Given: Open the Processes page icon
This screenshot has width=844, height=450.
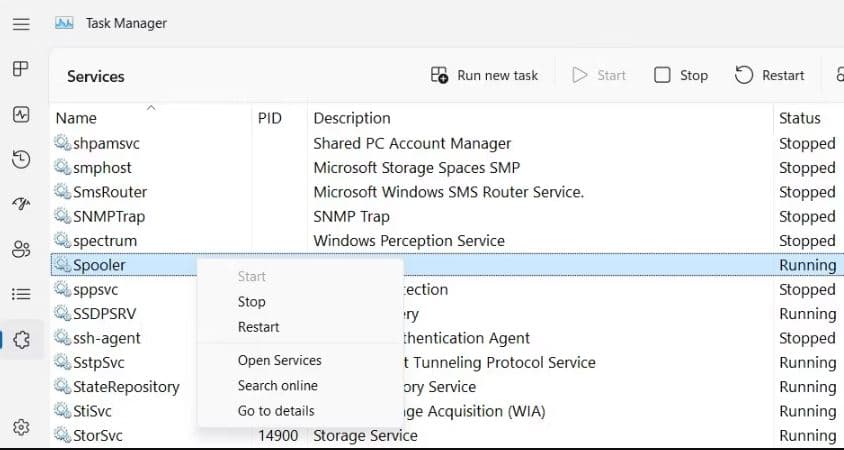Looking at the screenshot, I should coord(20,69).
